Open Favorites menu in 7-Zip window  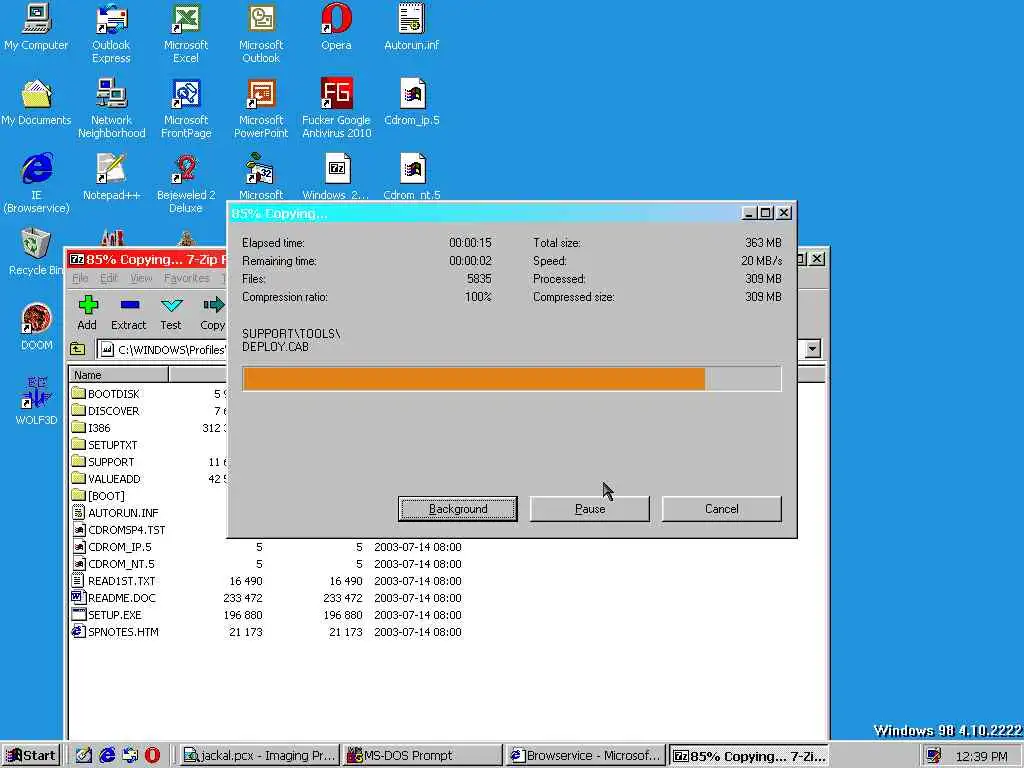point(187,278)
